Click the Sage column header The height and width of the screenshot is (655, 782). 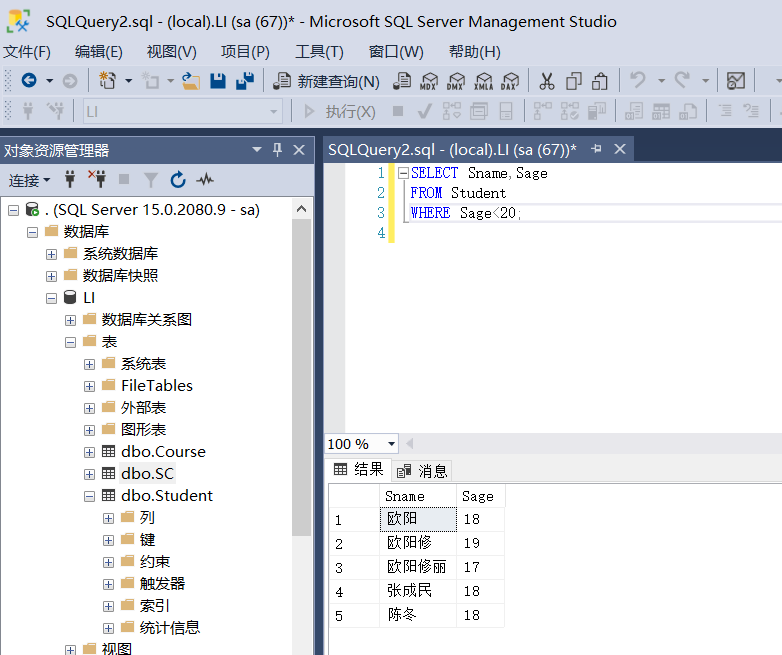480,496
